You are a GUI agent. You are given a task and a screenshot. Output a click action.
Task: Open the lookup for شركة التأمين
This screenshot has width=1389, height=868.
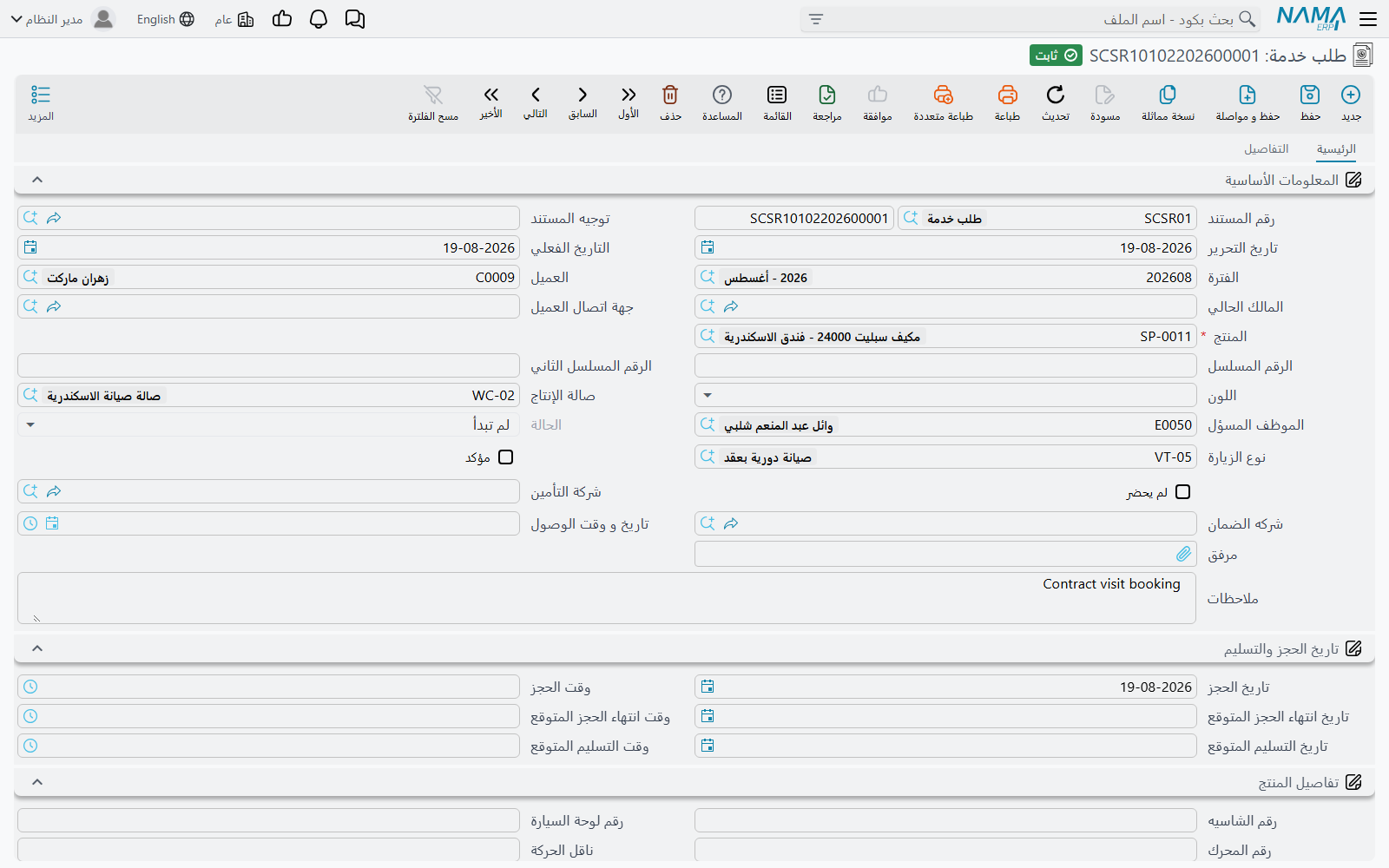click(x=30, y=492)
